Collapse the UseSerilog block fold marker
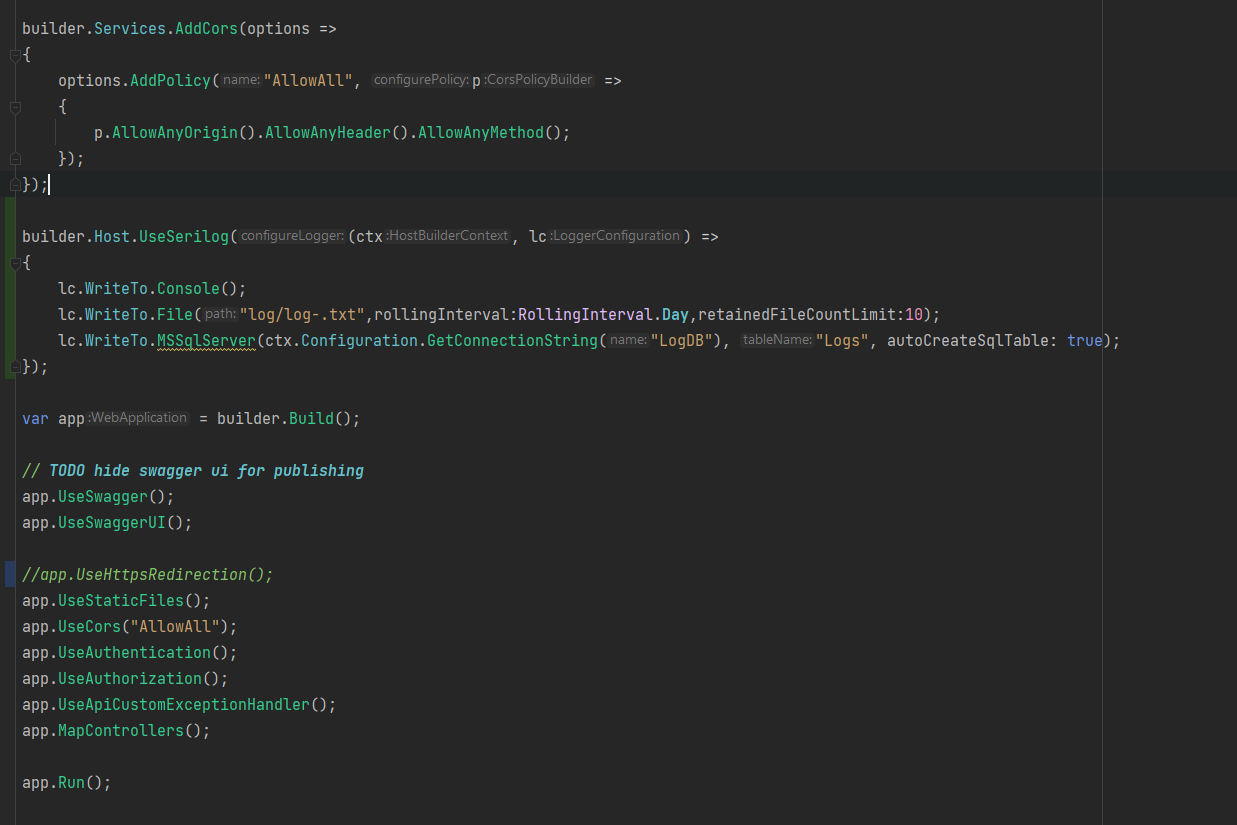1237x825 pixels. pyautogui.click(x=15, y=263)
